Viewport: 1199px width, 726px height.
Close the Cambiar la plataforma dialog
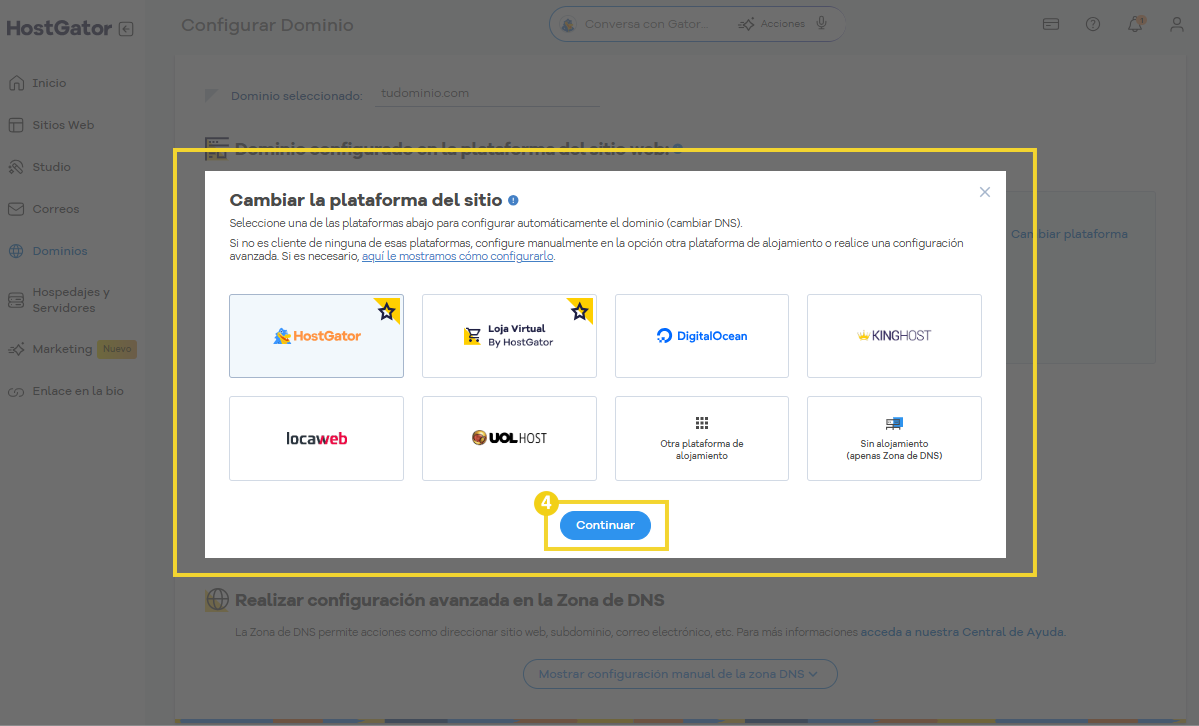pos(985,192)
